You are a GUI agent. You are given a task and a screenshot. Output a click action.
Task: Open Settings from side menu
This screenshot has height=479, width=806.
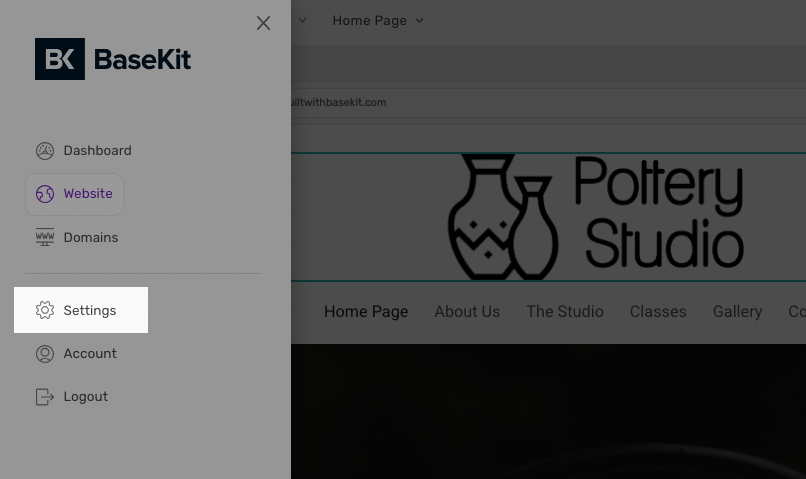click(81, 310)
